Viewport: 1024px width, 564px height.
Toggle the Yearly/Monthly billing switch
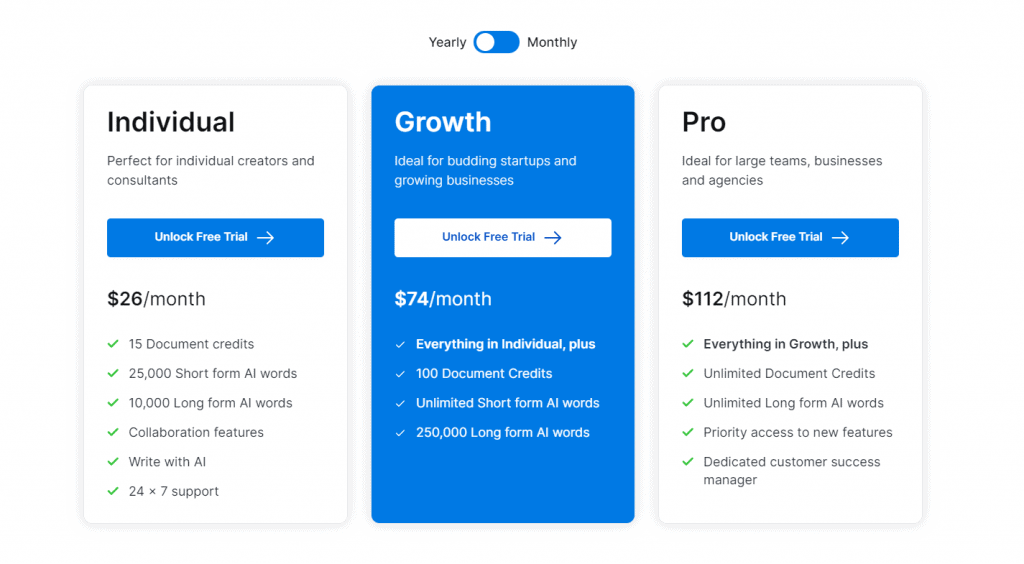496,42
